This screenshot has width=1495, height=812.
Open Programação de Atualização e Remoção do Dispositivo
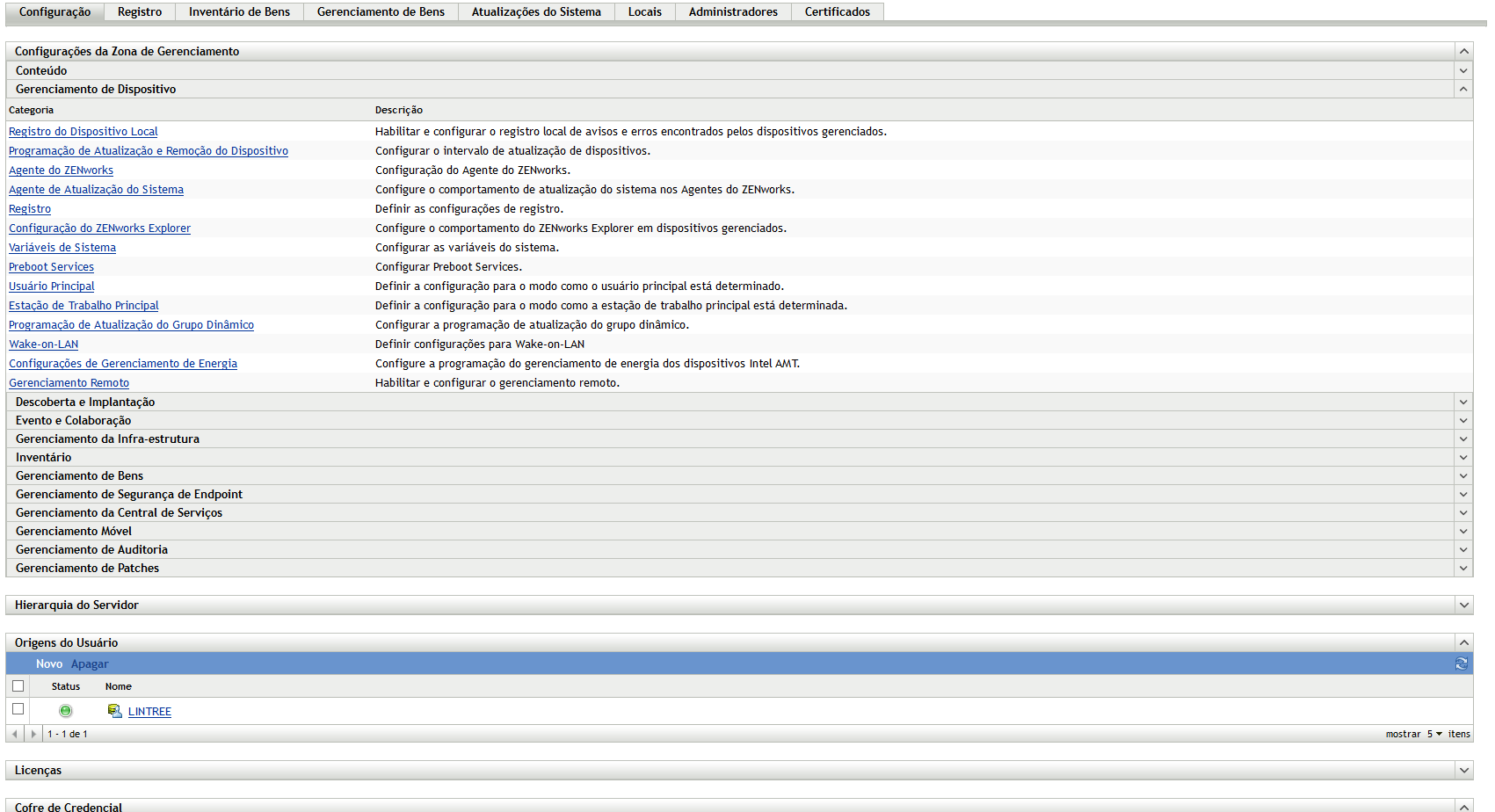tap(149, 151)
